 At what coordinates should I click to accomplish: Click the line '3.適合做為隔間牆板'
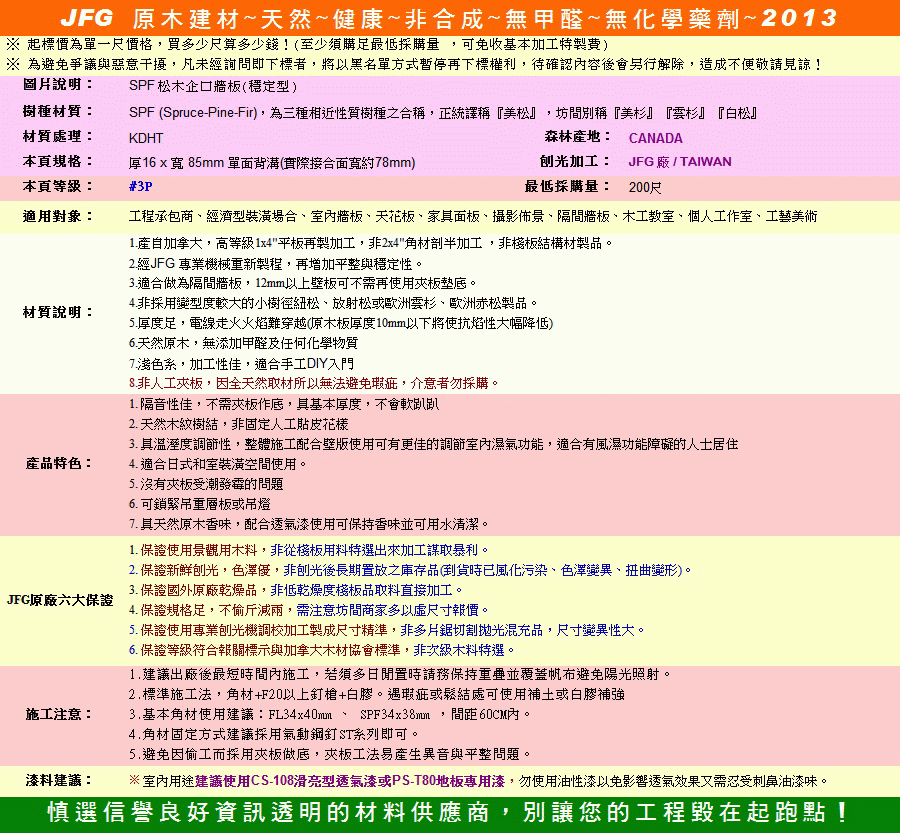tap(302, 284)
